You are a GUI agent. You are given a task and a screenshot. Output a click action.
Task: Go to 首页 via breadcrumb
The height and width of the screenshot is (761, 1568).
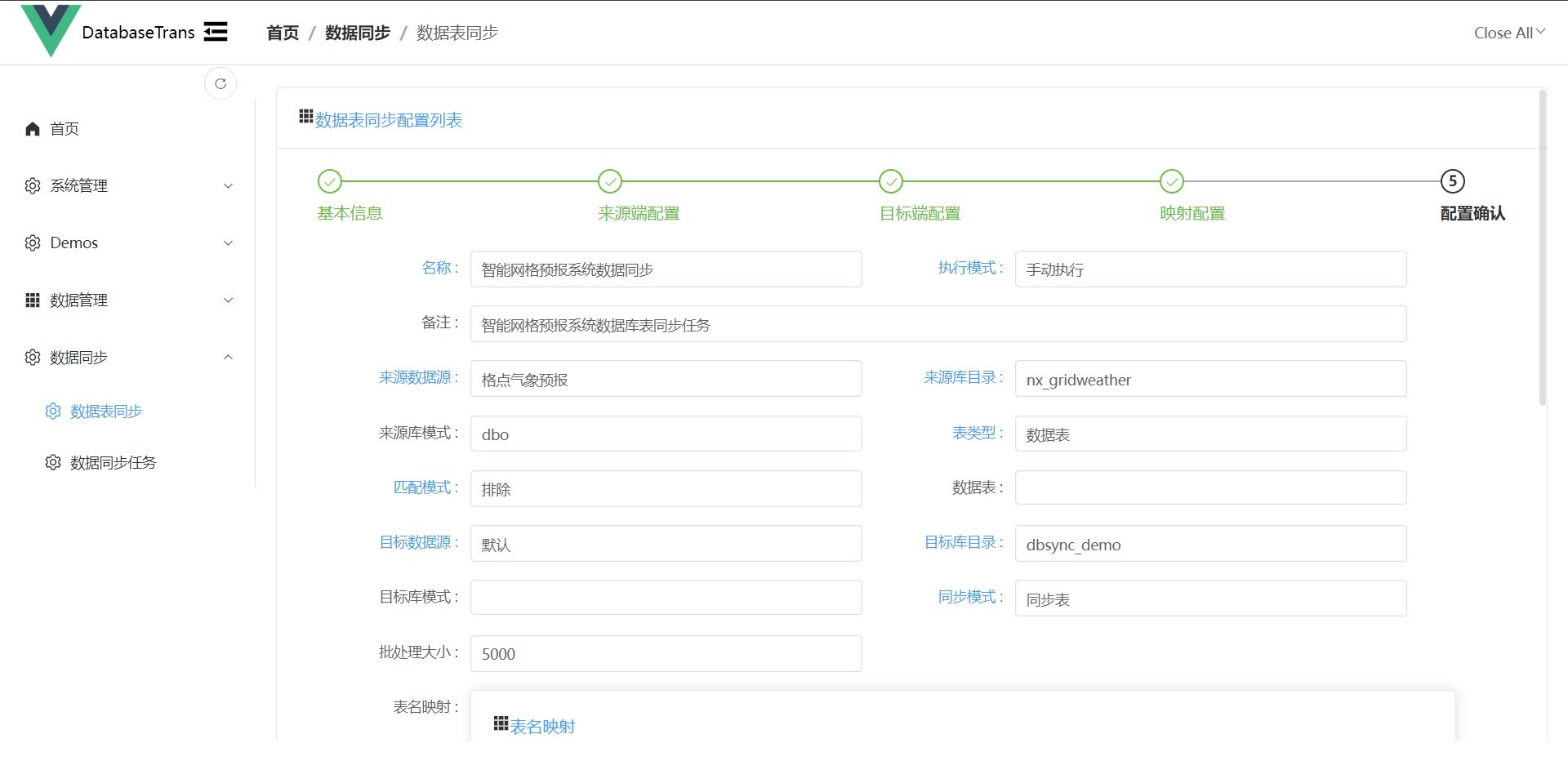(283, 33)
